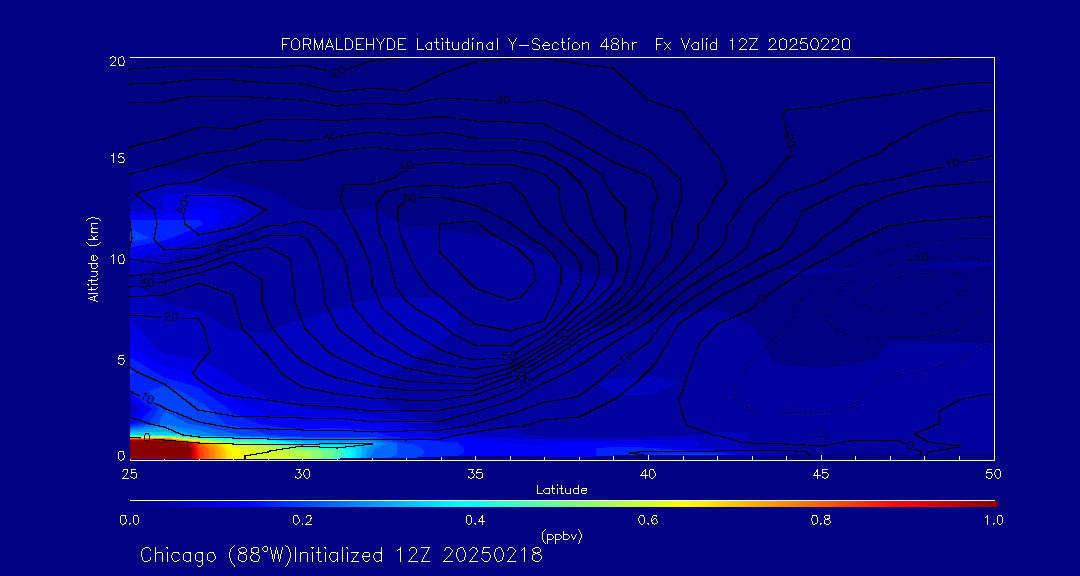Click the altitude axis tick label "0"
Image resolution: width=1080 pixels, height=576 pixels.
point(121,455)
